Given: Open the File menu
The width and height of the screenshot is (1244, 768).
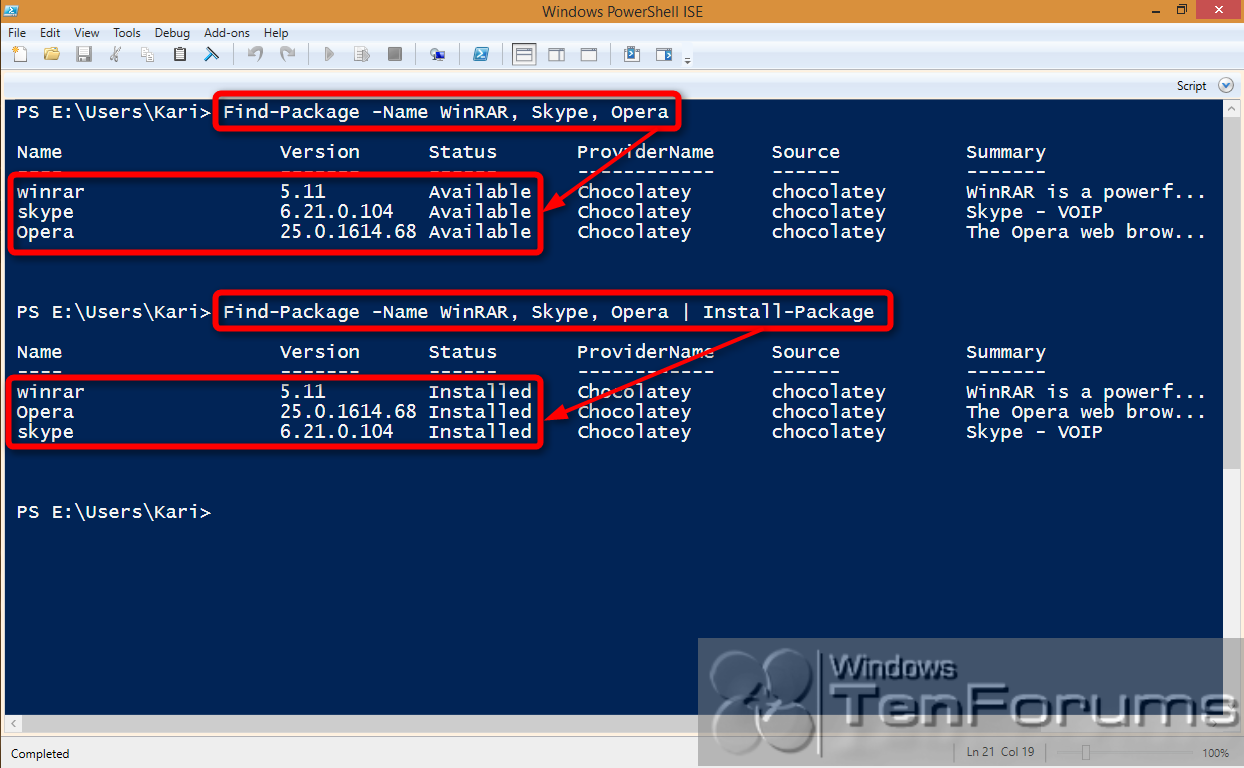Looking at the screenshot, I should [x=17, y=33].
